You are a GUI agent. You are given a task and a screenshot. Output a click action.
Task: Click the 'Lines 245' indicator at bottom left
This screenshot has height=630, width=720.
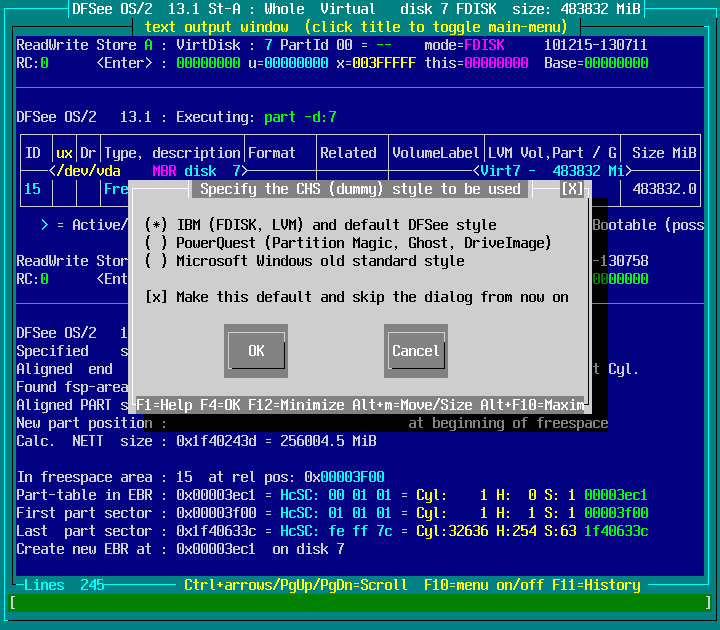(64, 585)
